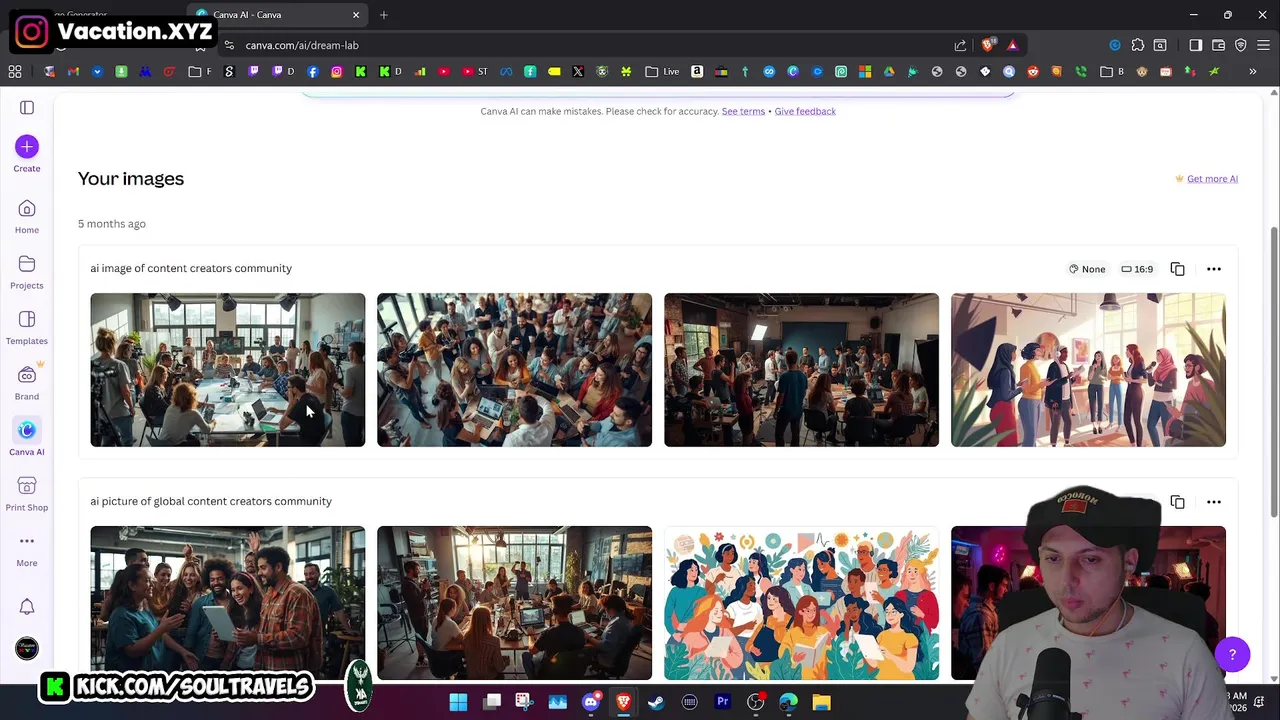The width and height of the screenshot is (1280, 720).
Task: Open Brave VPN shield icon in toolbar
Action: coord(1241,45)
